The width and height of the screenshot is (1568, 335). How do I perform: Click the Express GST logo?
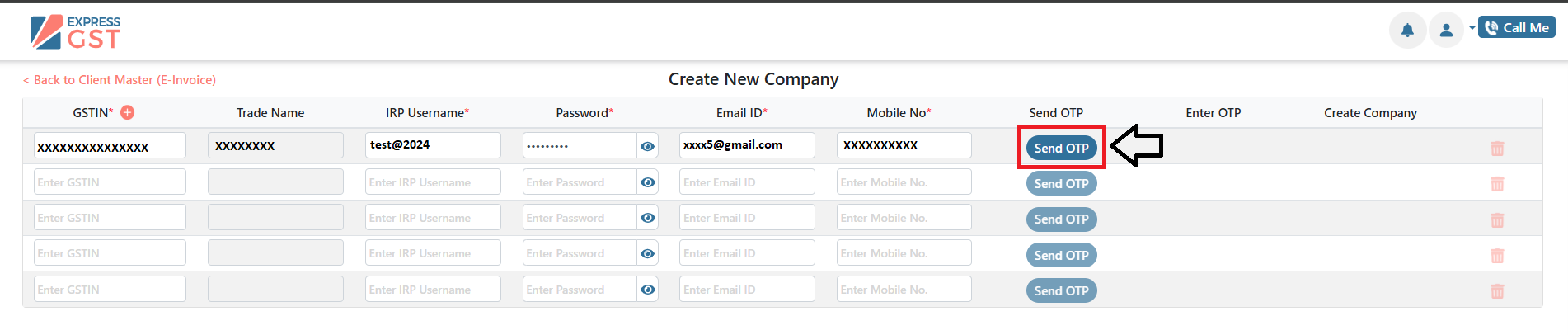tap(76, 32)
